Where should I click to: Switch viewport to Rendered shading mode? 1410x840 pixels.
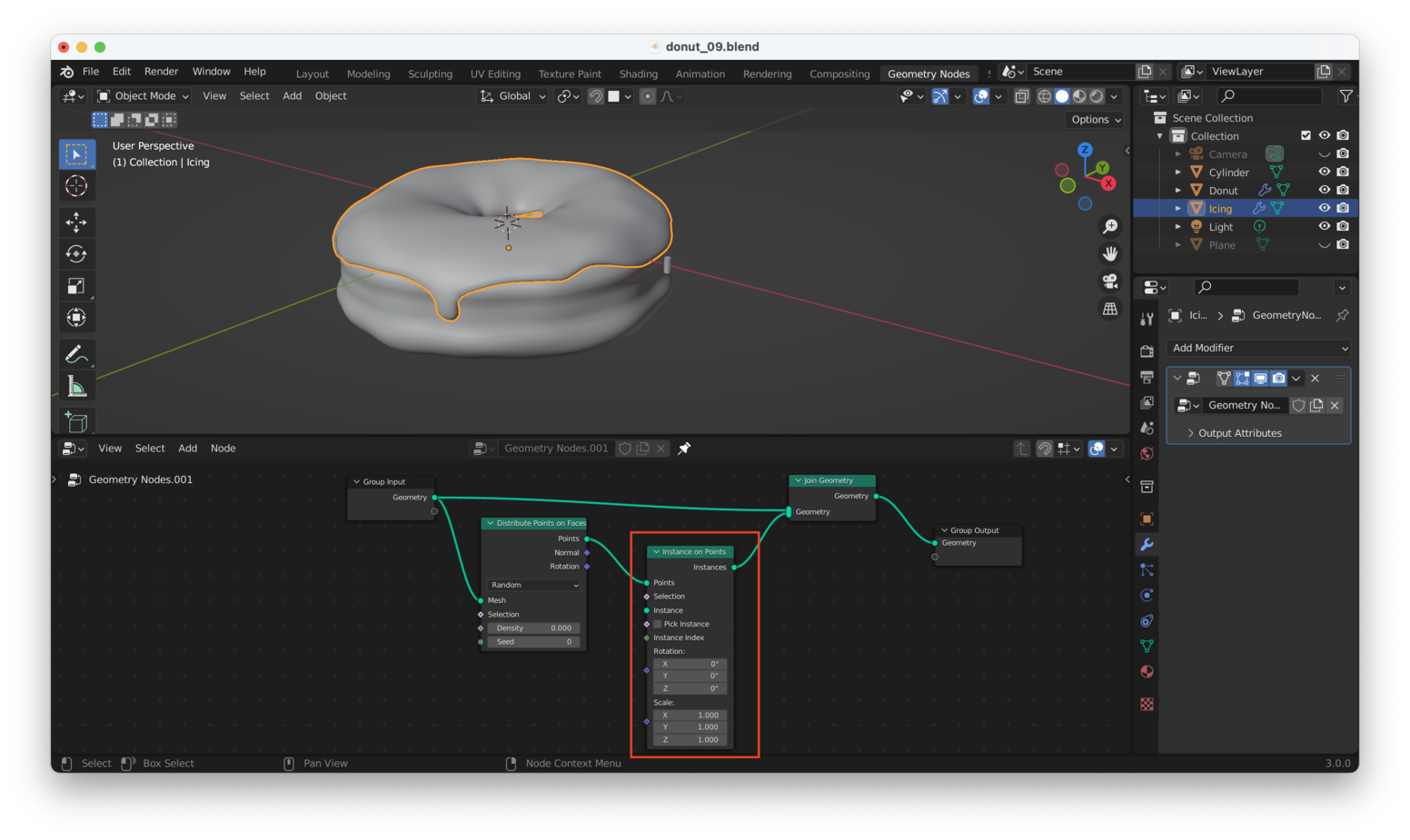(1097, 96)
